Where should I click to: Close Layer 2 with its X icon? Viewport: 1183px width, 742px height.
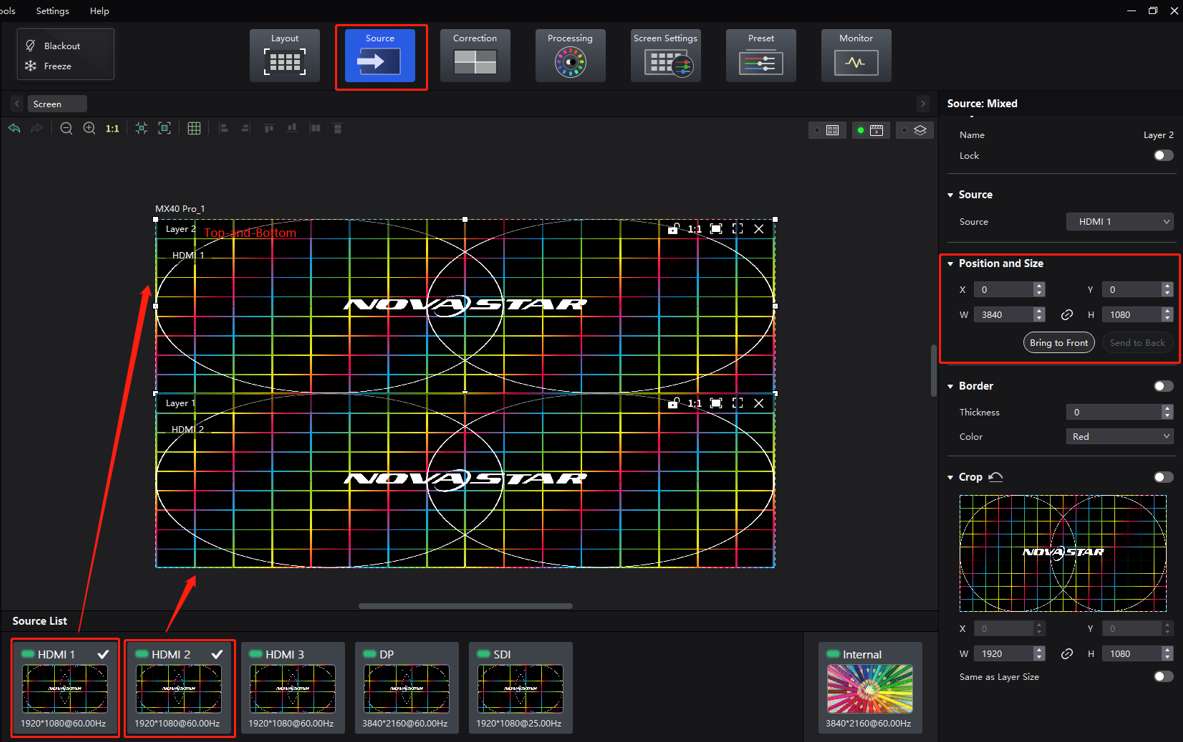759,229
